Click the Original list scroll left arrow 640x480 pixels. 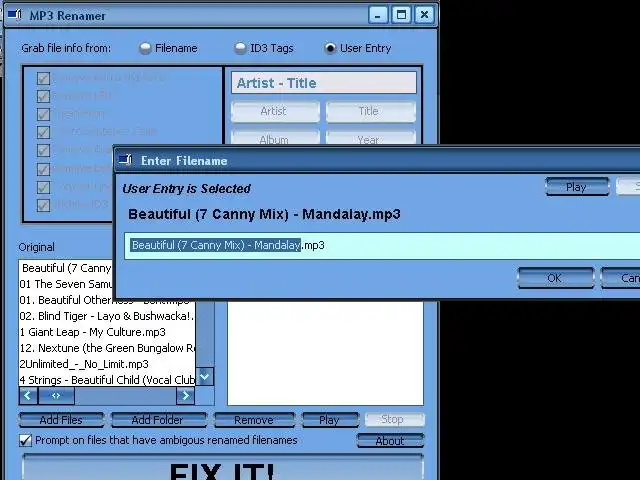click(28, 396)
